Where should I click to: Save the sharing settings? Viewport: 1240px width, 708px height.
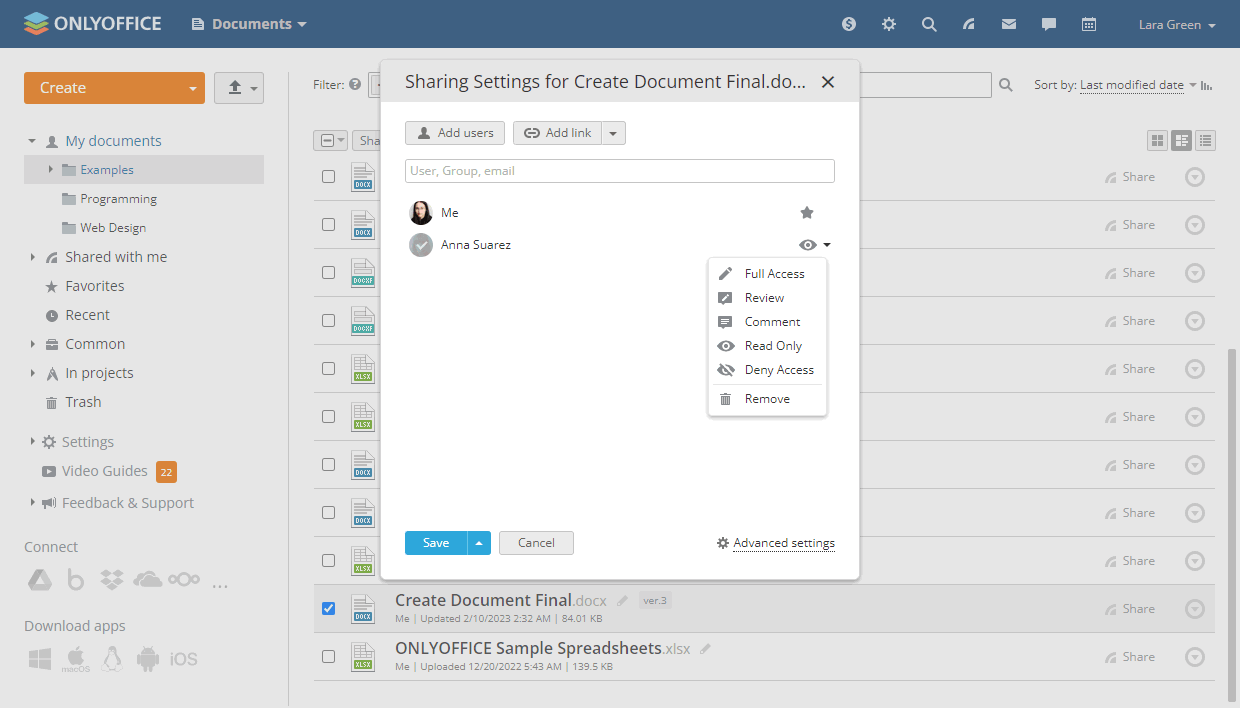(435, 542)
